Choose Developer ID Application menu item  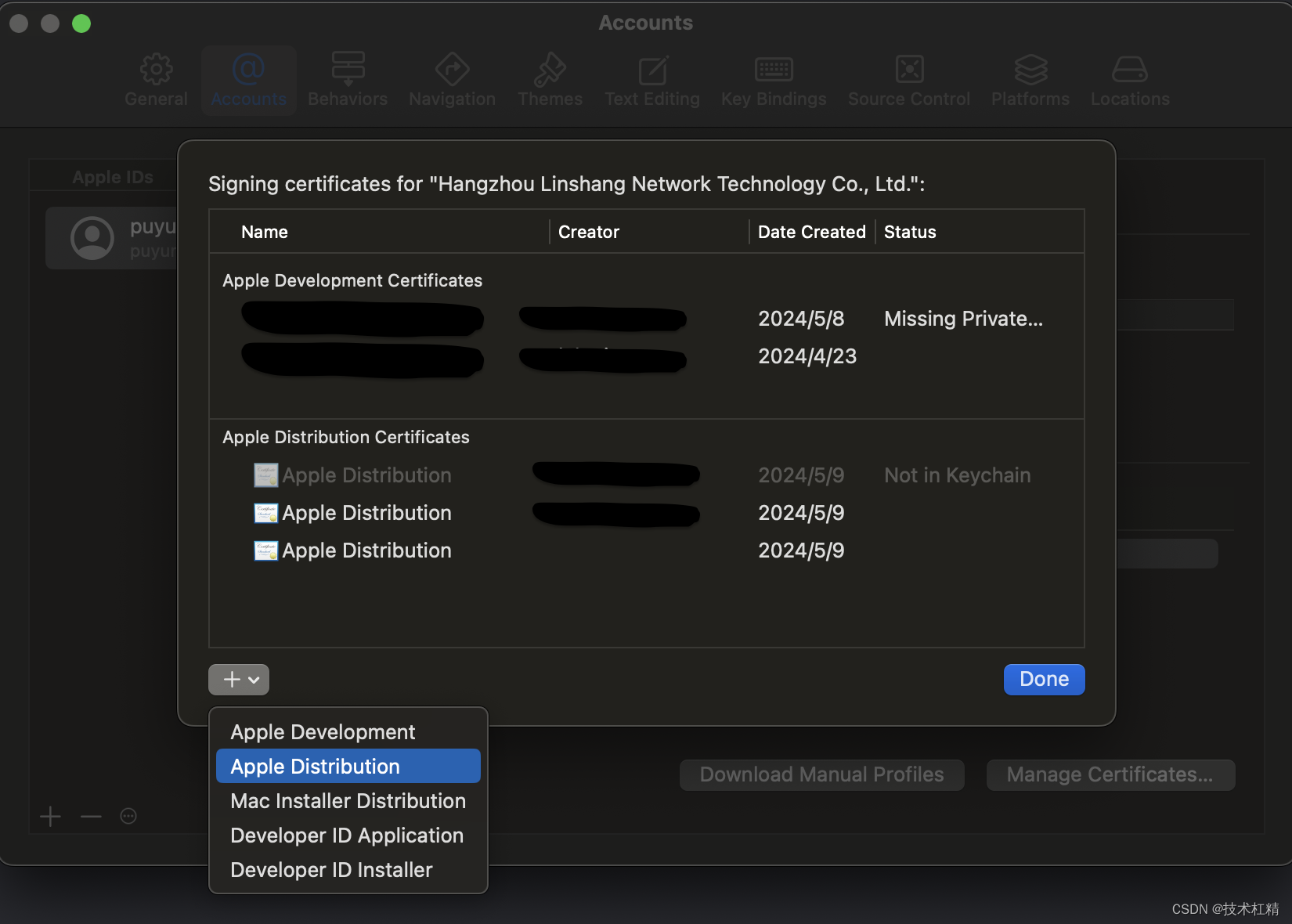(348, 836)
